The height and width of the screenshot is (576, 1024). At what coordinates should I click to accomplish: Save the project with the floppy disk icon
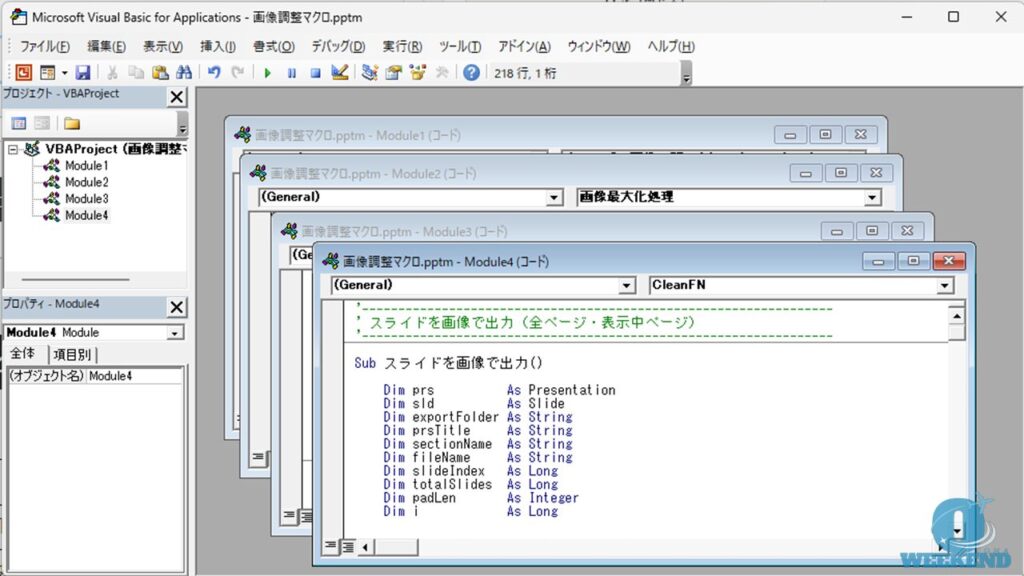pyautogui.click(x=83, y=72)
